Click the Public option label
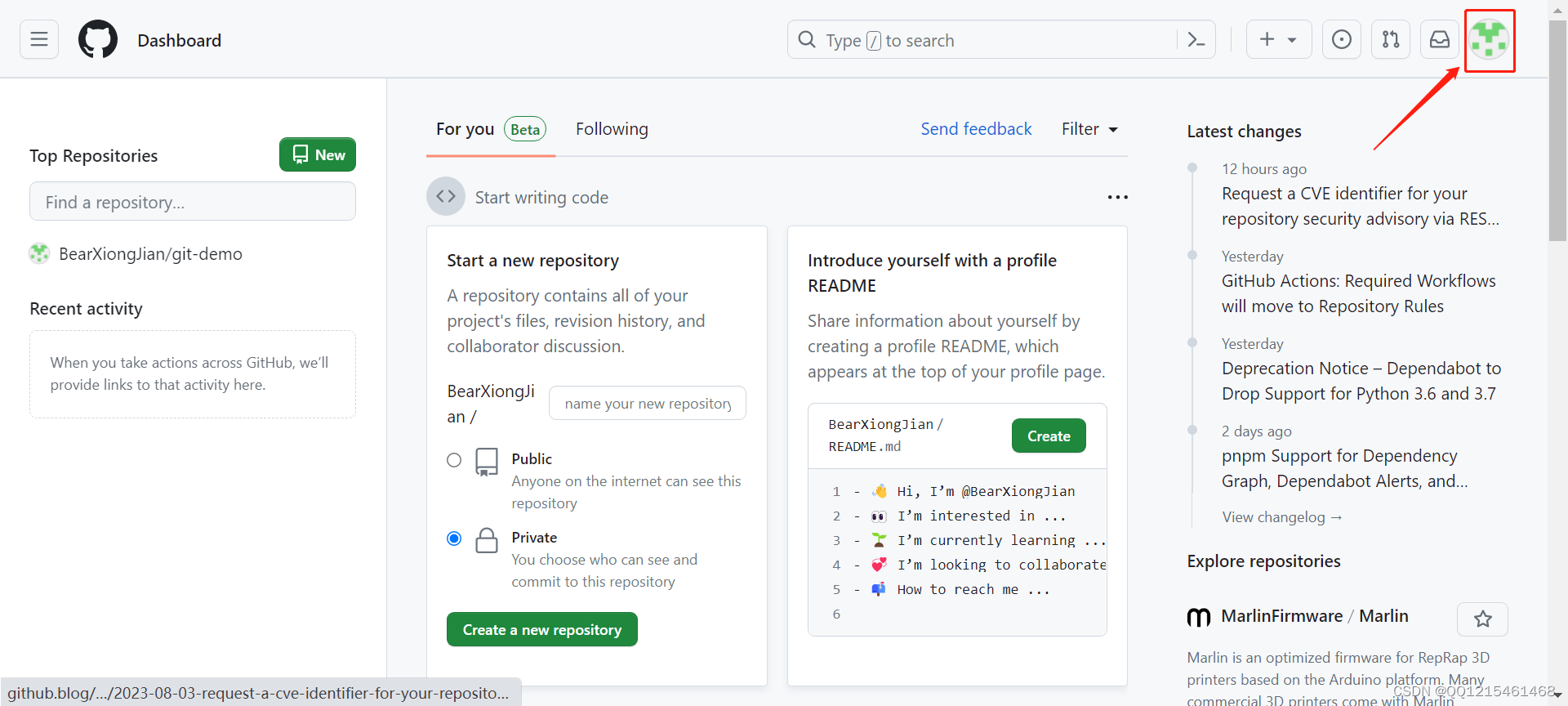 point(532,459)
